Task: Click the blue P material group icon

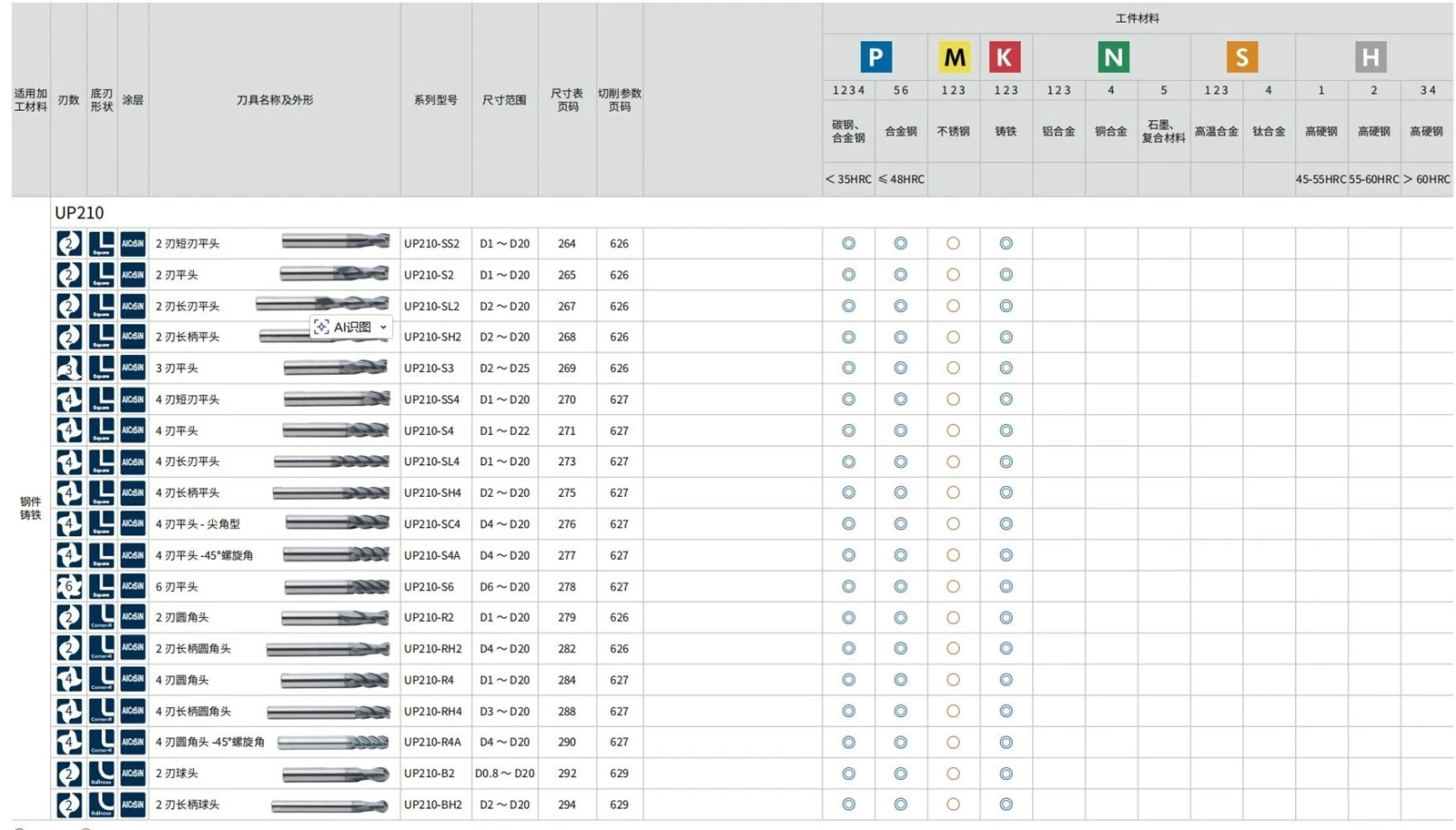Action: pos(875,57)
